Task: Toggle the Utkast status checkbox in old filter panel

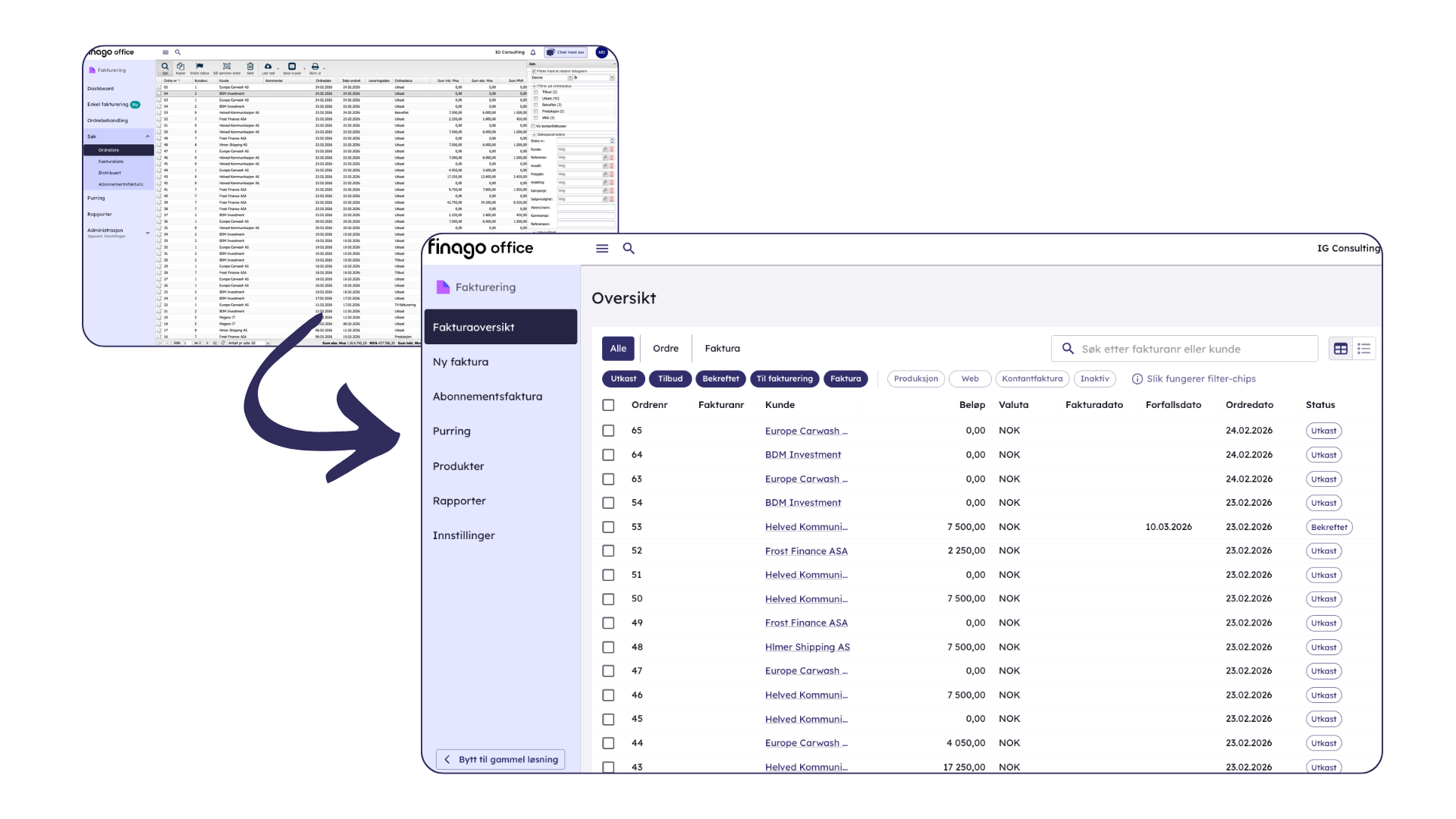Action: [x=536, y=99]
